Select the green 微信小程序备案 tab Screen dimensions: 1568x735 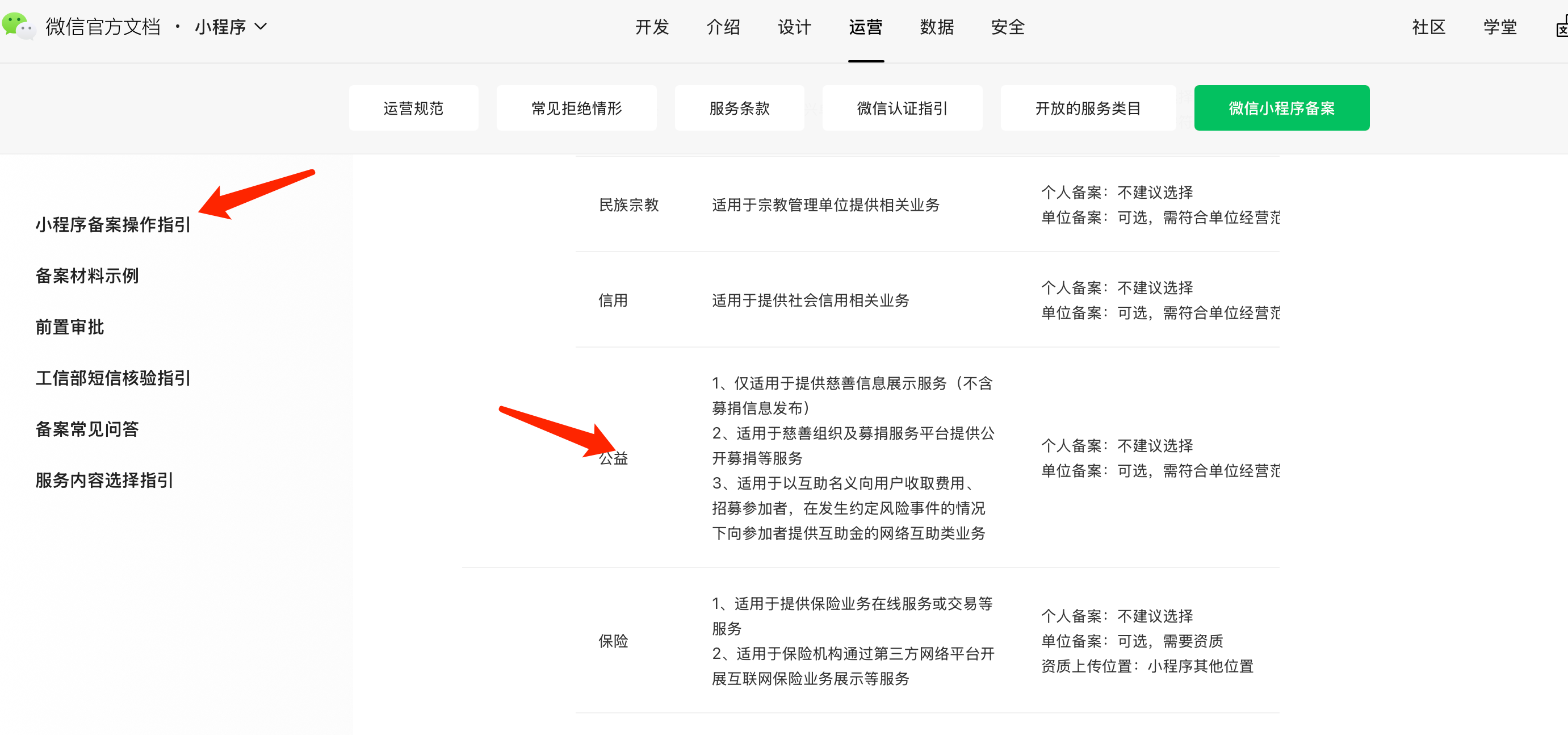coord(1282,108)
